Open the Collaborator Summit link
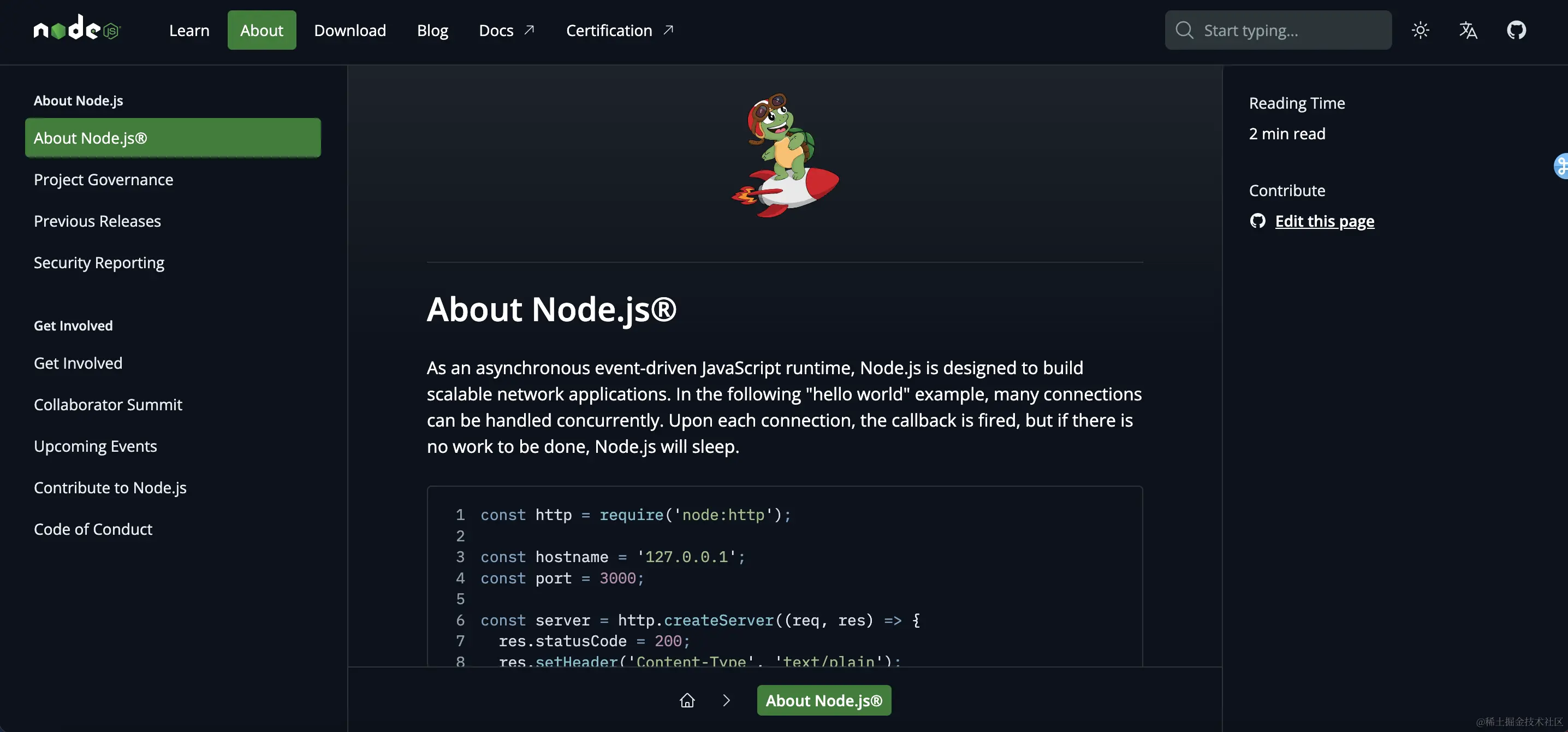Image resolution: width=1568 pixels, height=732 pixels. tap(108, 404)
